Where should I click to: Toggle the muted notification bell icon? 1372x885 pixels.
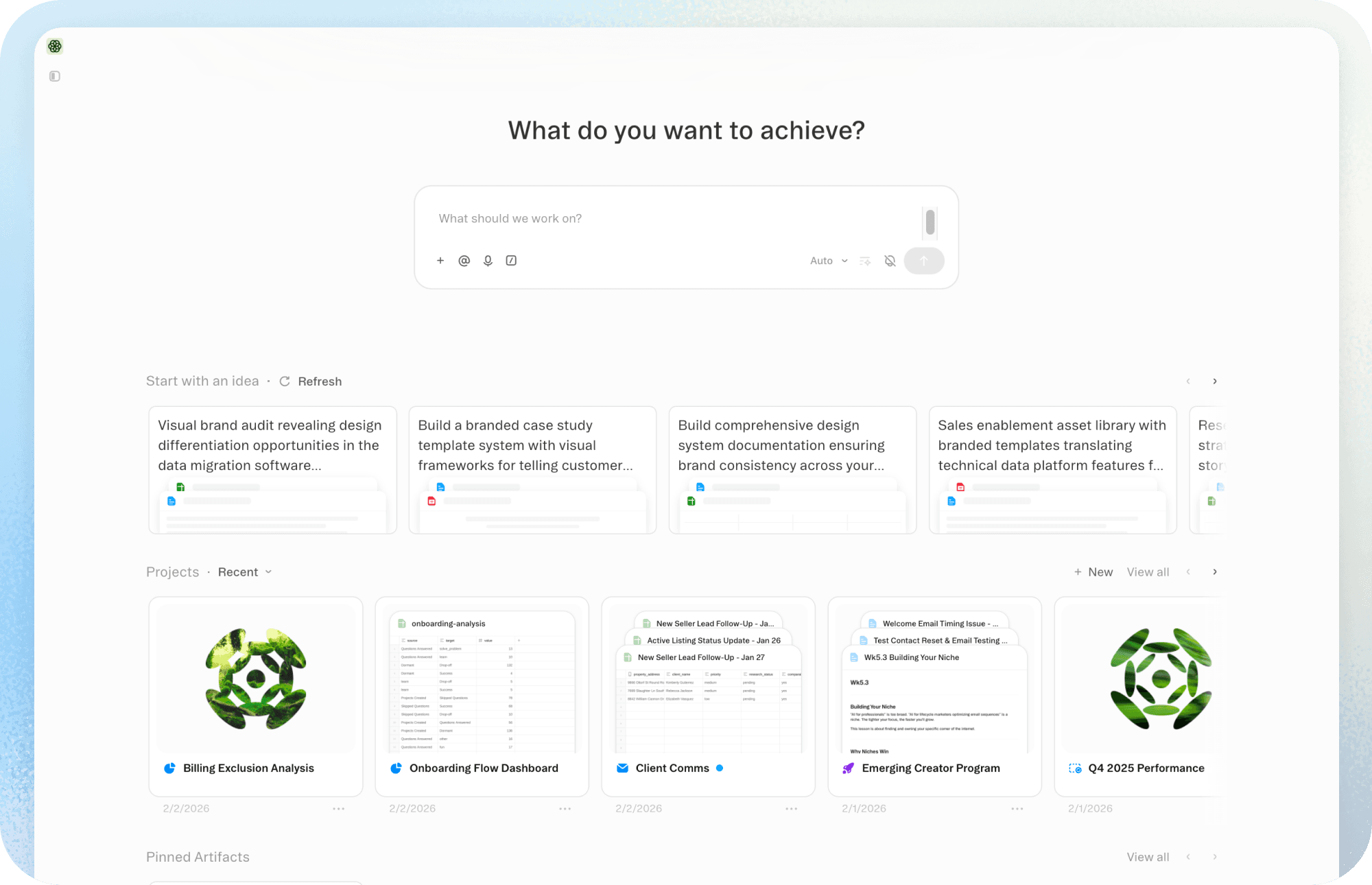tap(890, 261)
